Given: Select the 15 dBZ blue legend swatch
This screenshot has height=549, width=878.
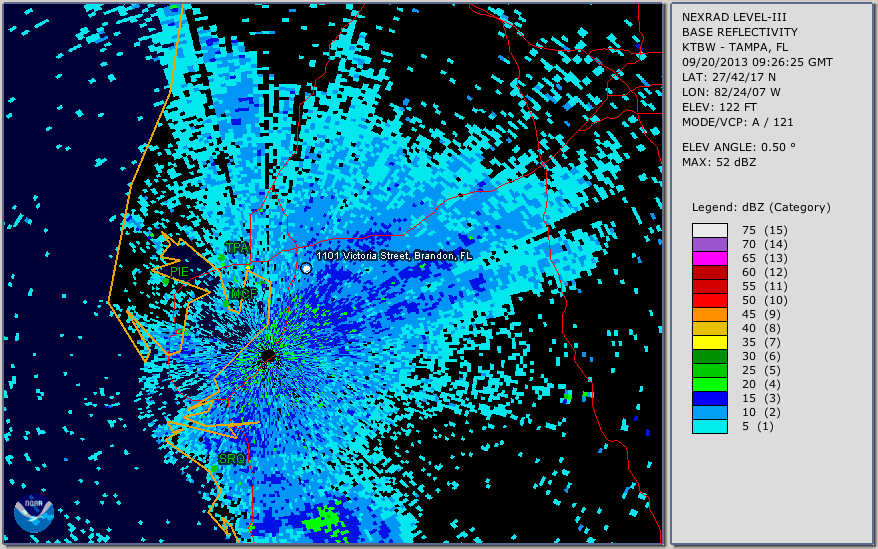Looking at the screenshot, I should pyautogui.click(x=710, y=398).
